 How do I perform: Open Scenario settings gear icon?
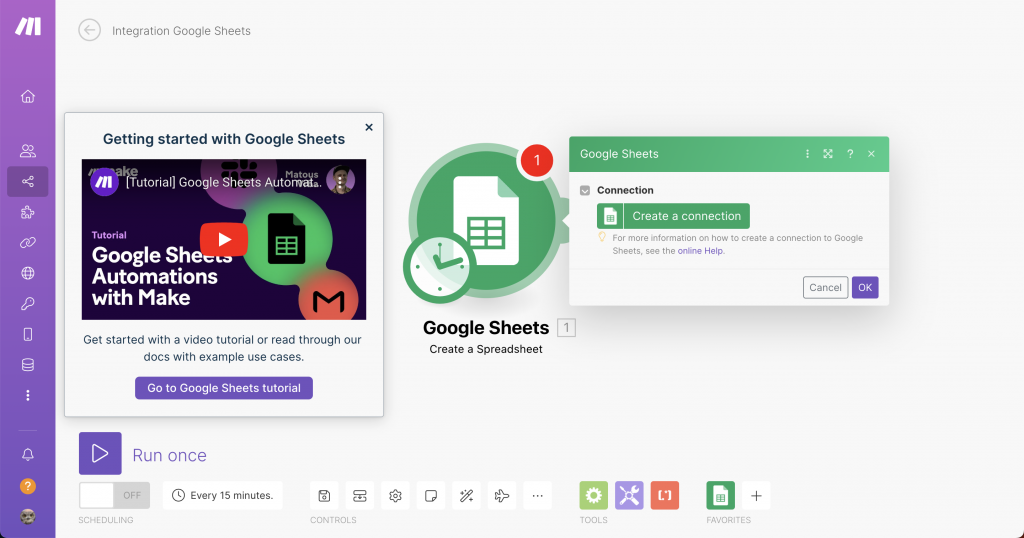(x=395, y=496)
